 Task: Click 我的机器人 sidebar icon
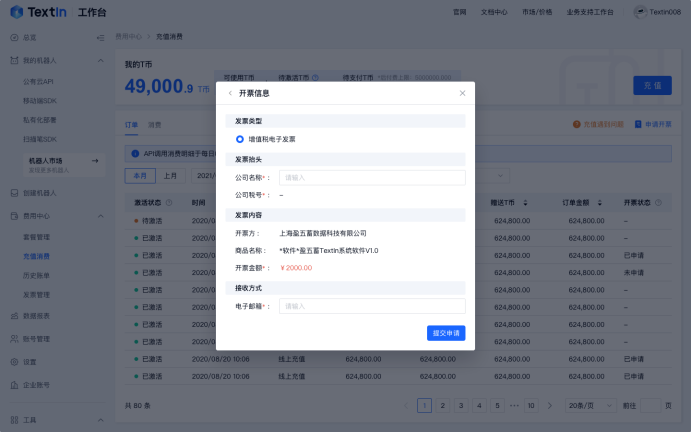pyautogui.click(x=14, y=60)
